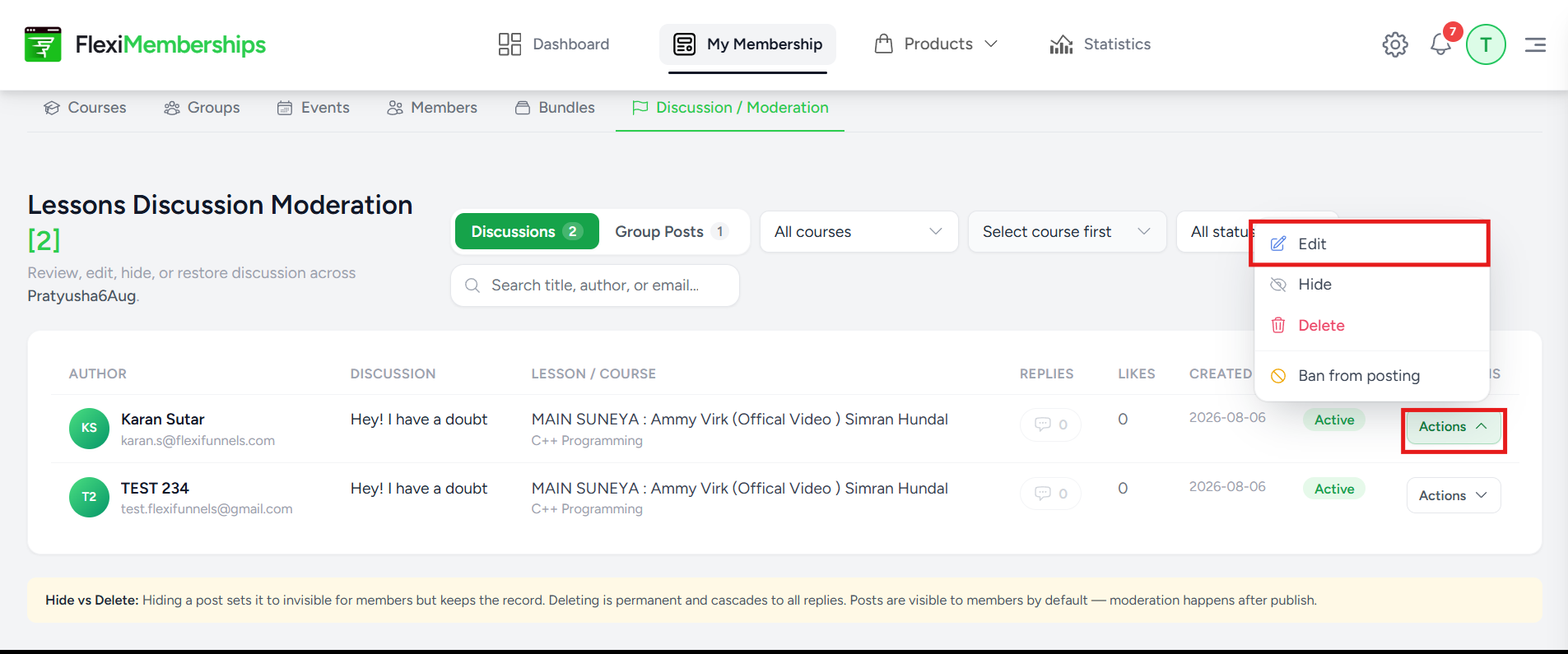
Task: Click the search magnifier icon
Action: (472, 285)
